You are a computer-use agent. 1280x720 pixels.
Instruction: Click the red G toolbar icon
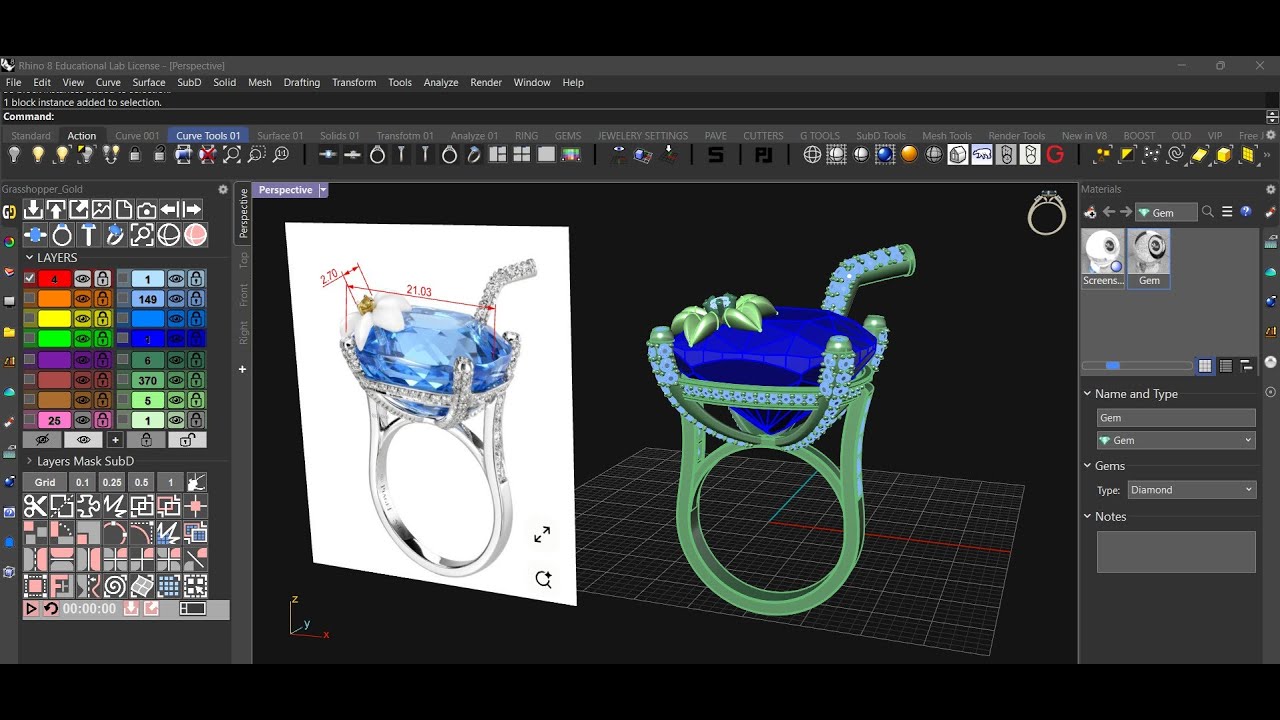[1055, 155]
